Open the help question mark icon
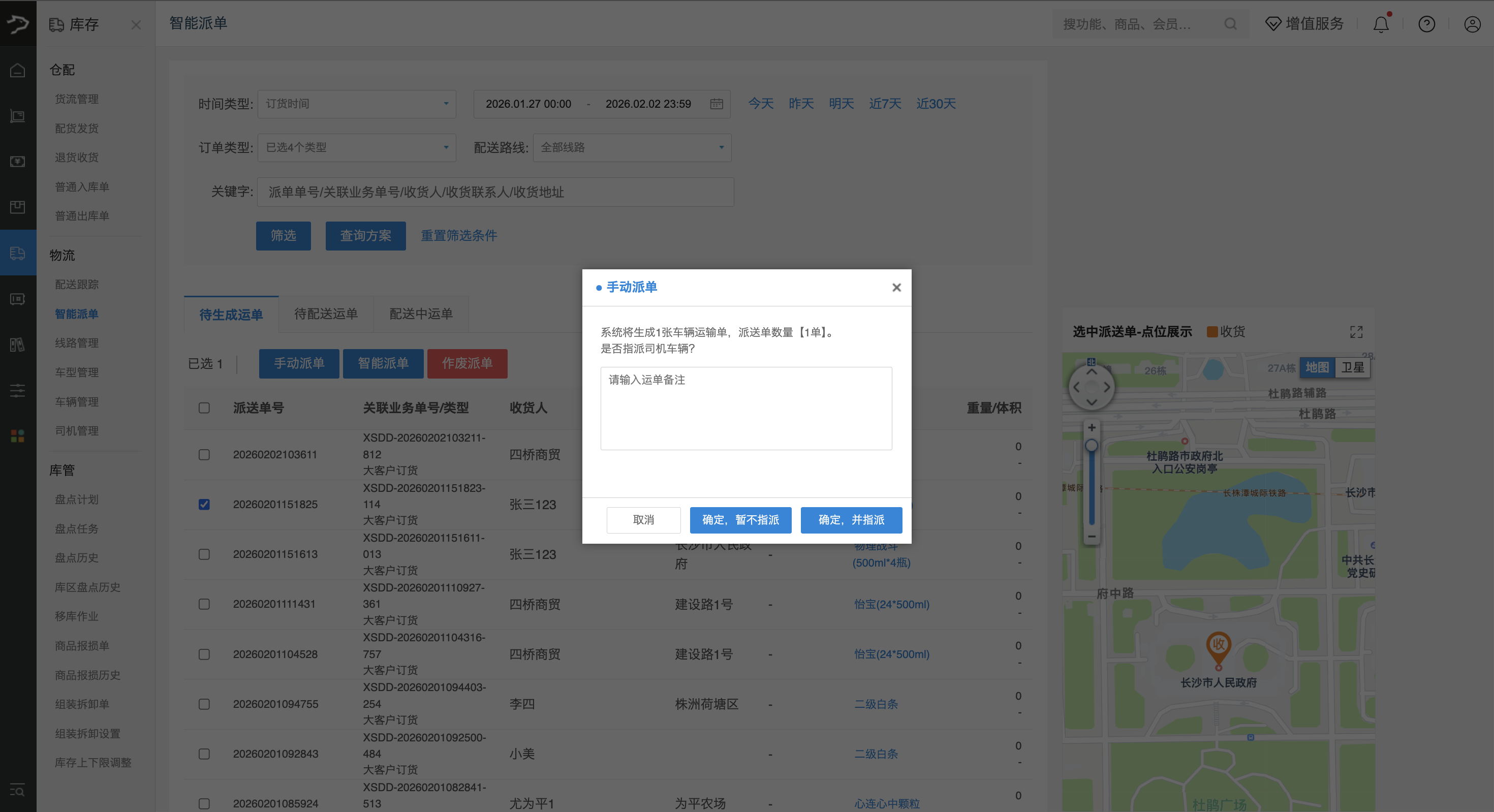1494x812 pixels. pos(1426,24)
